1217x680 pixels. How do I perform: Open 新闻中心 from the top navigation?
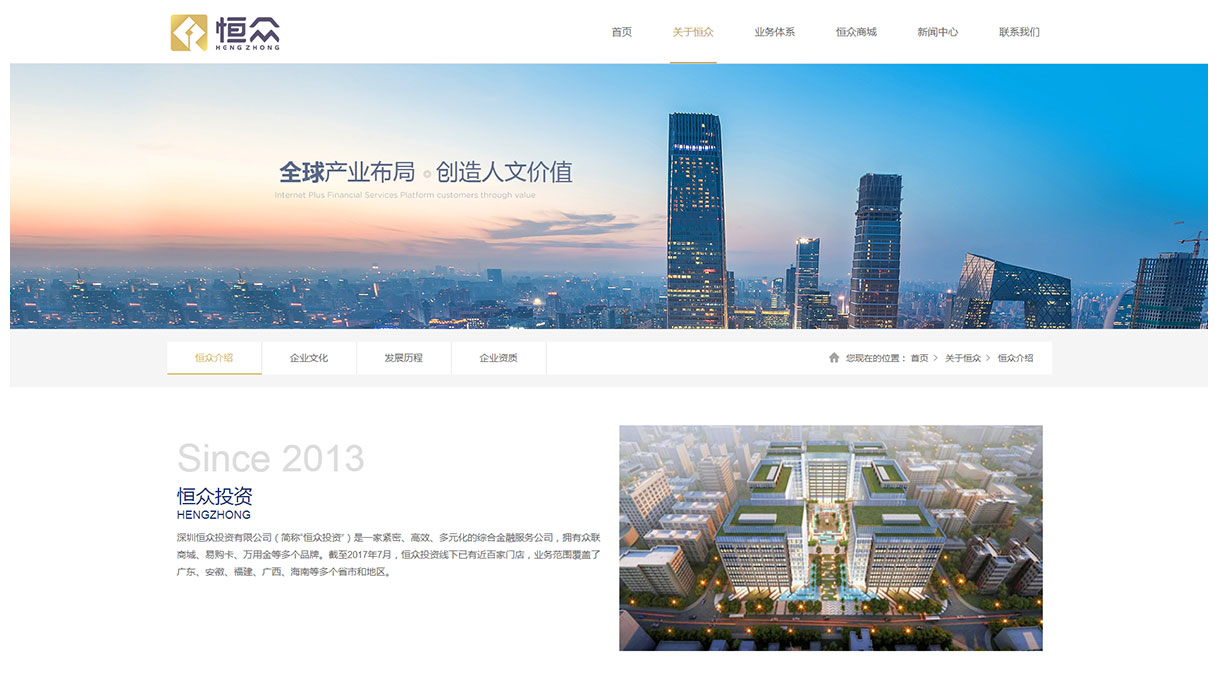pyautogui.click(x=937, y=32)
